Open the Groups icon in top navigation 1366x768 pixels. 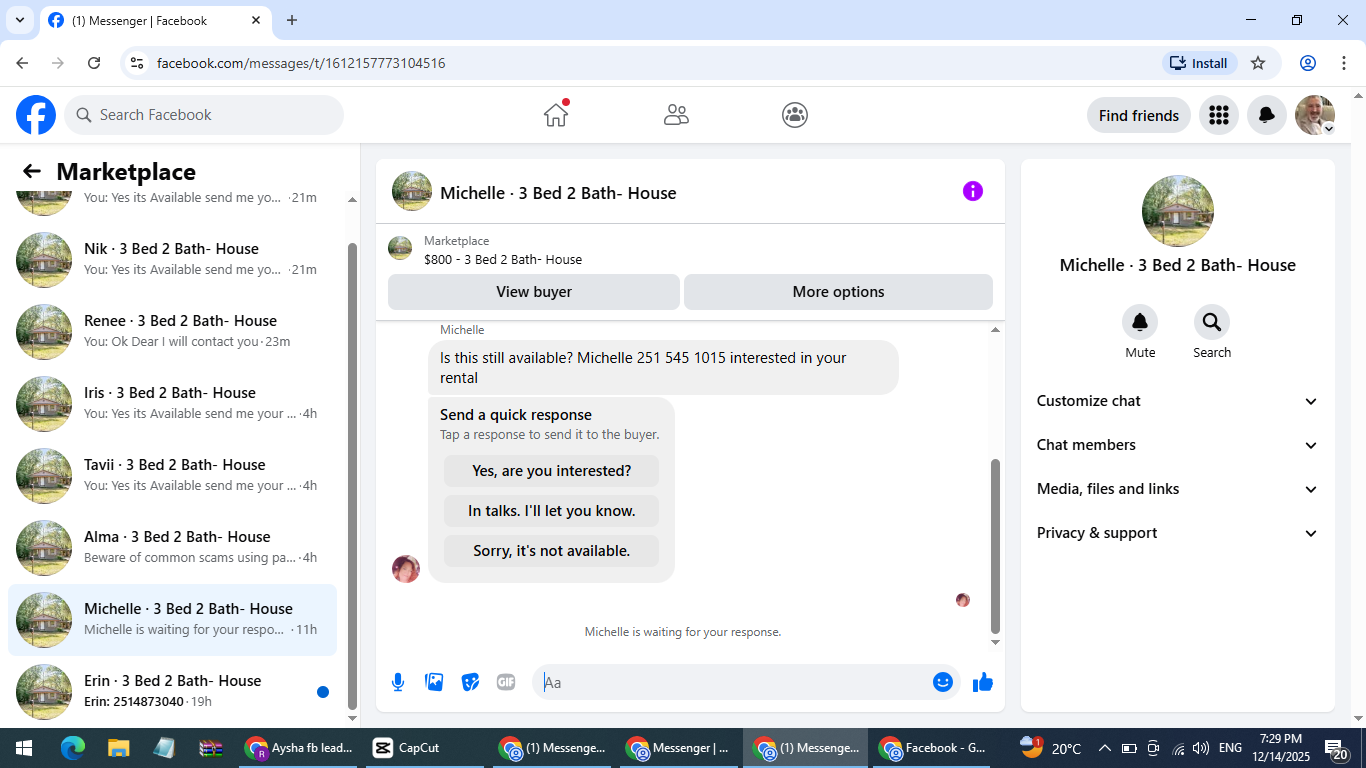point(795,115)
